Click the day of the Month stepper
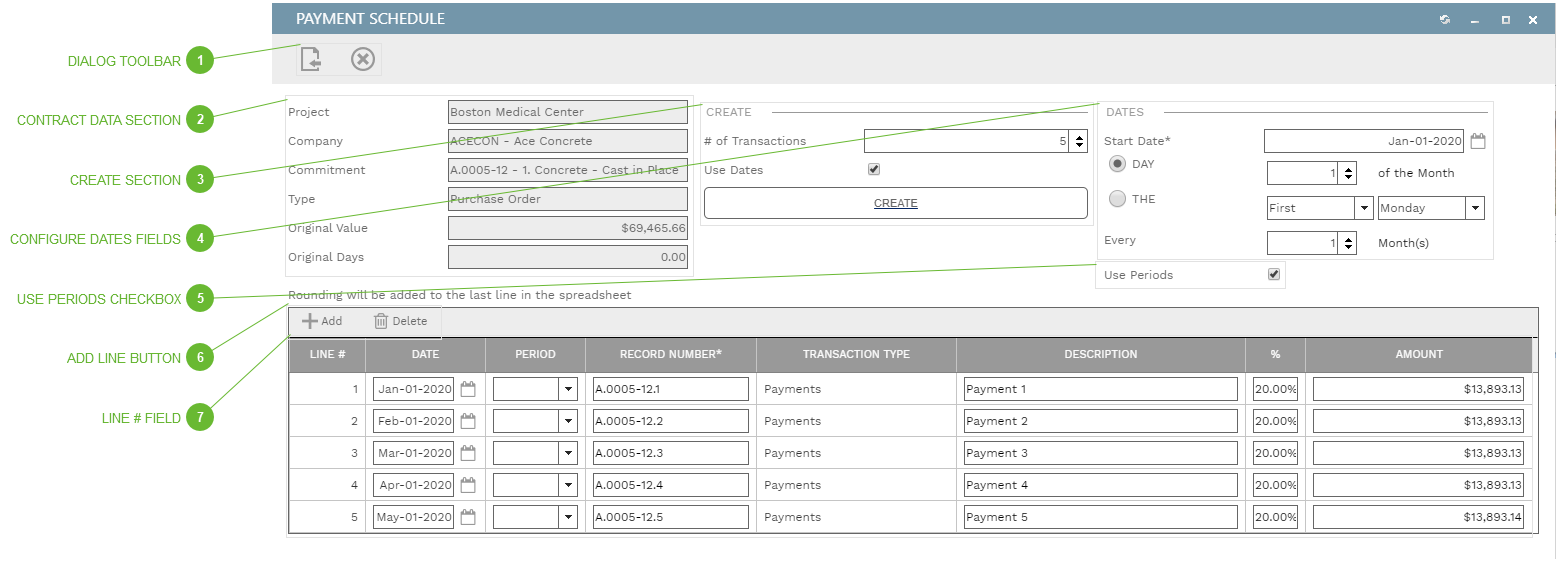The height and width of the screenshot is (562, 1559). point(1348,173)
